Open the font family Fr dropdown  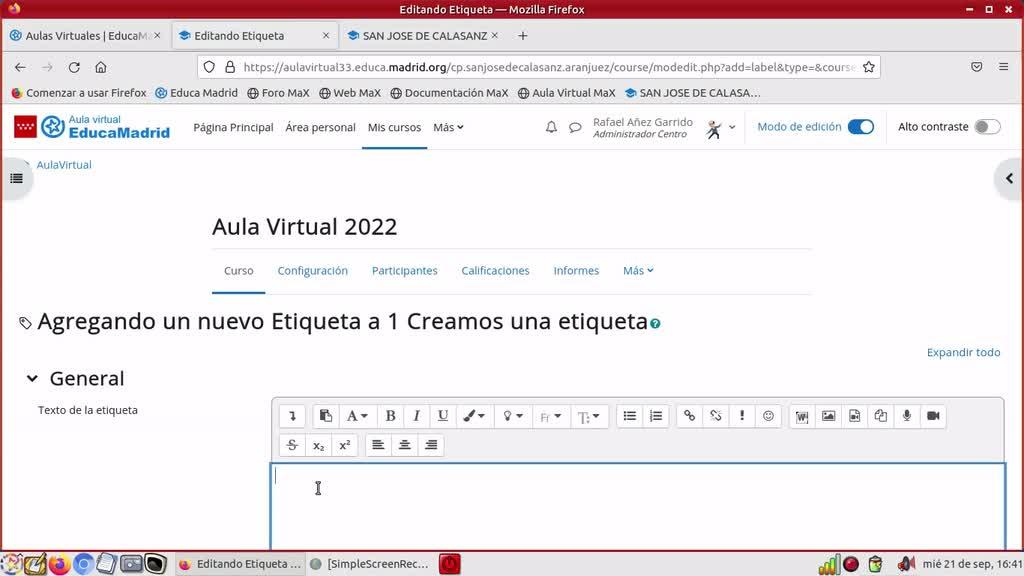pos(551,417)
